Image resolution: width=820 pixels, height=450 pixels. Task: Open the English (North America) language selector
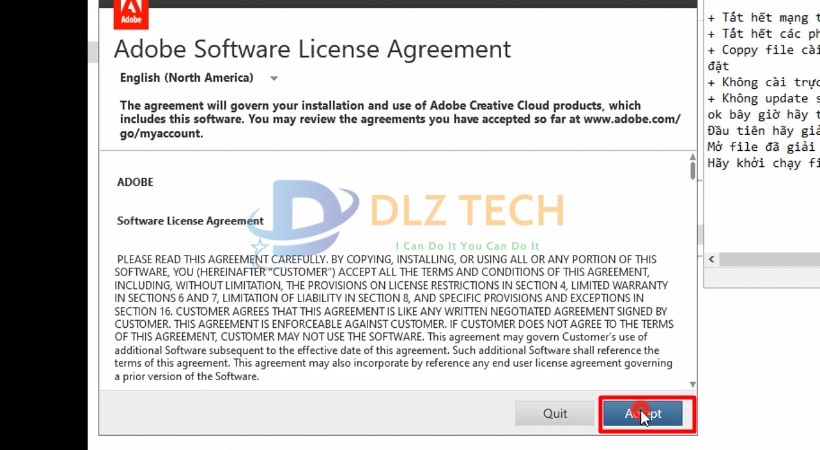pyautogui.click(x=188, y=78)
